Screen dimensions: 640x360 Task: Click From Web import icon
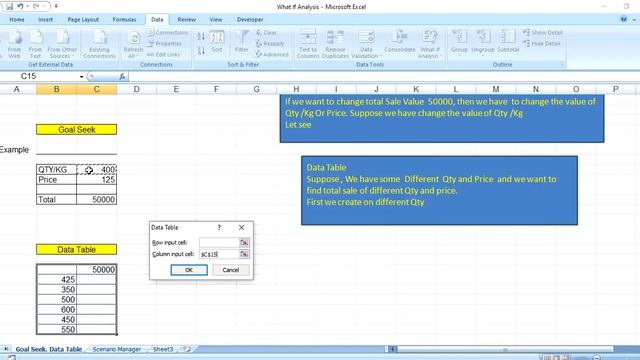(14, 44)
